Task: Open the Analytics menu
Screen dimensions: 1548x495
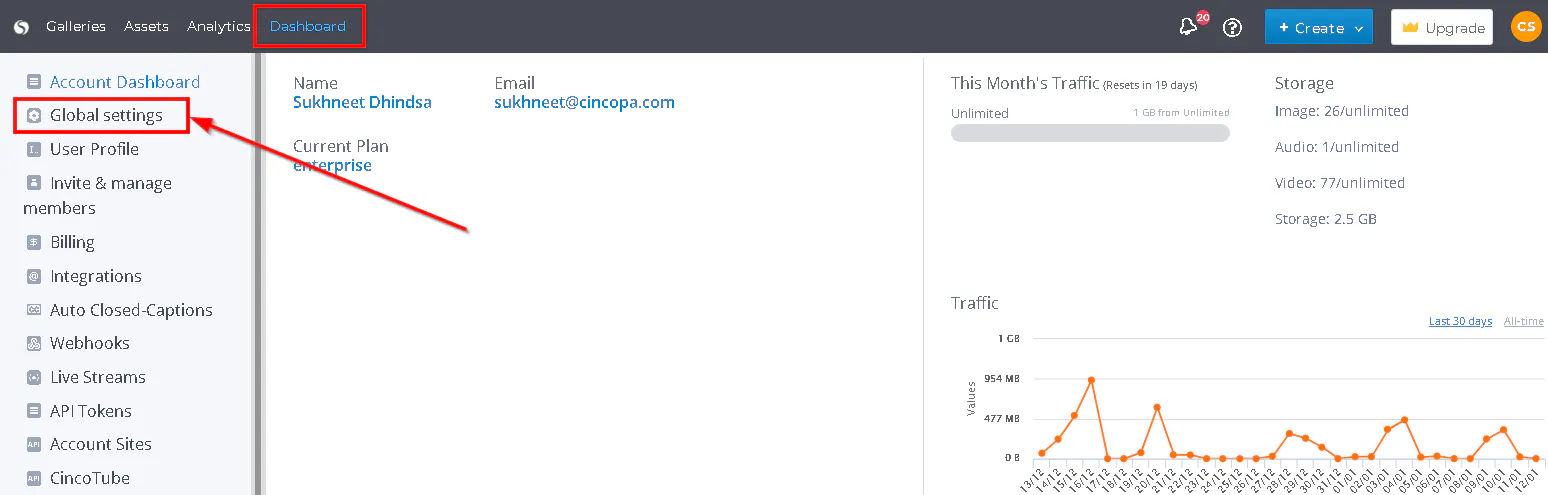Action: coord(219,27)
